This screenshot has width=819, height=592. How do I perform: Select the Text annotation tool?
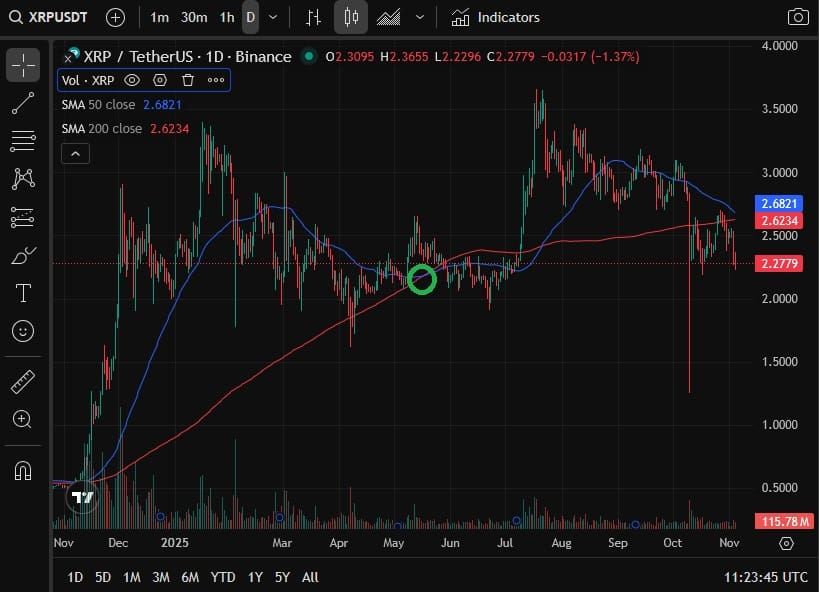click(22, 293)
